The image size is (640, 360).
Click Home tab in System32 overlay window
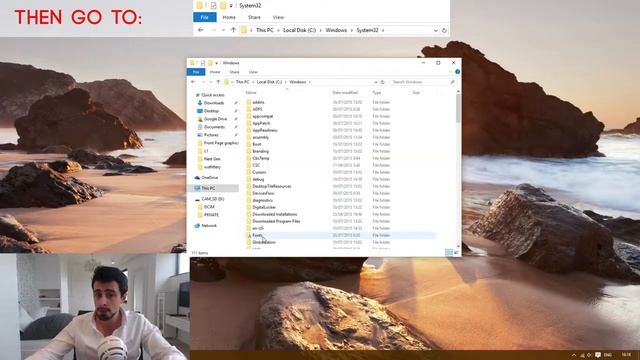pyautogui.click(x=229, y=17)
